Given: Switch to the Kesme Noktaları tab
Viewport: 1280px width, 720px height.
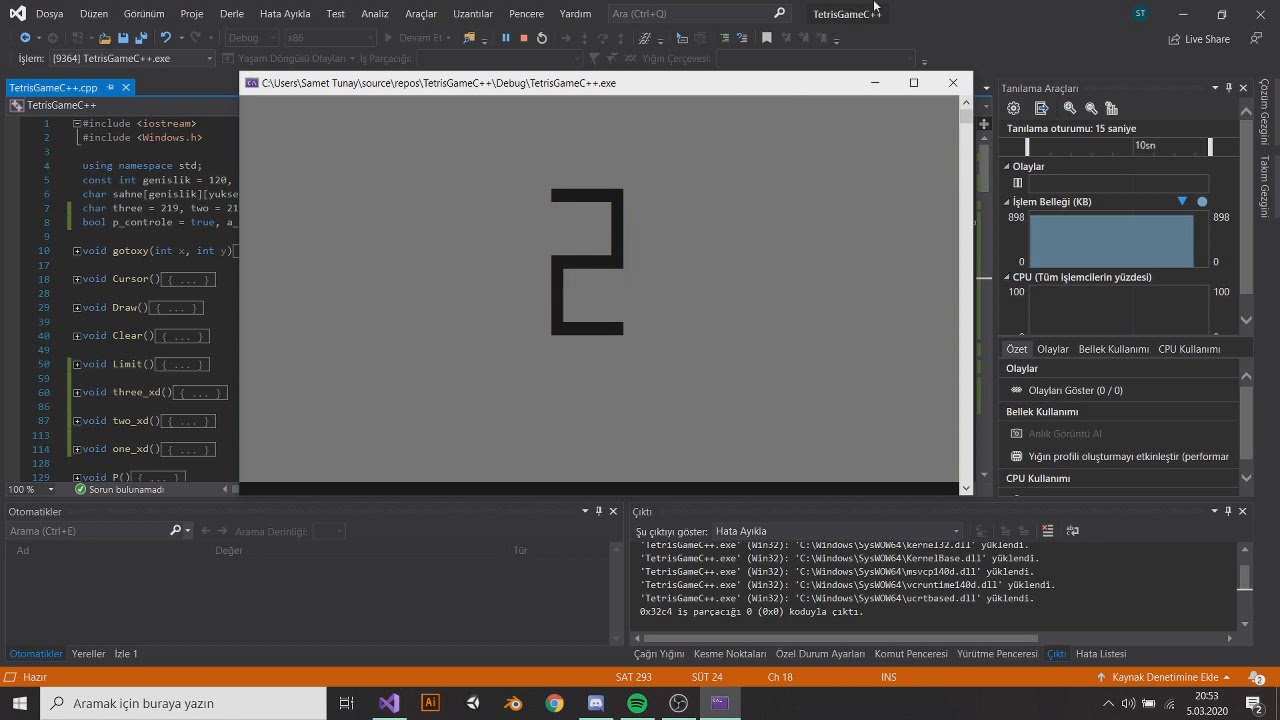Looking at the screenshot, I should (x=730, y=654).
